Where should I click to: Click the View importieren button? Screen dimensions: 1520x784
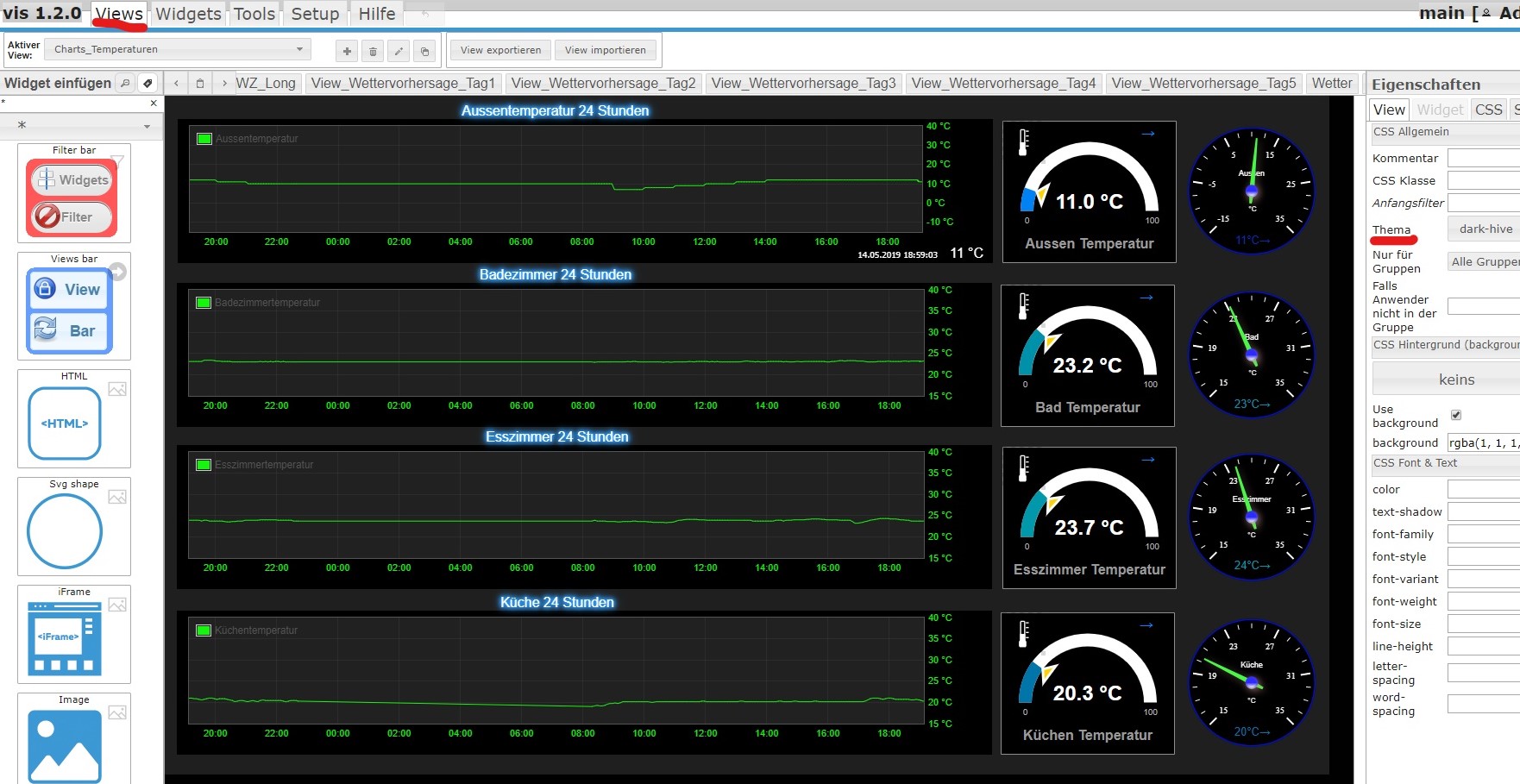pos(605,50)
